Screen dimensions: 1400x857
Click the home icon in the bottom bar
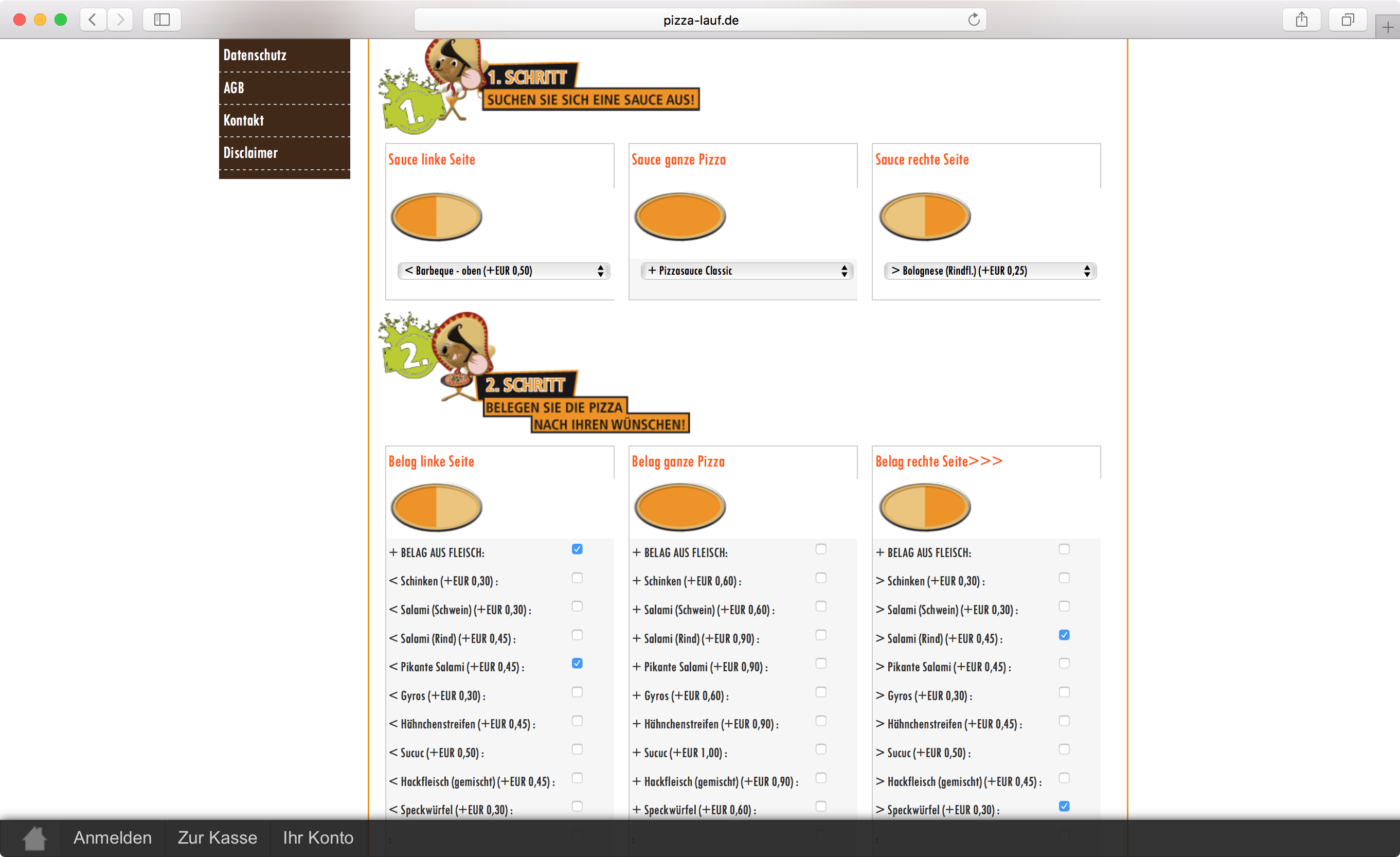click(34, 837)
